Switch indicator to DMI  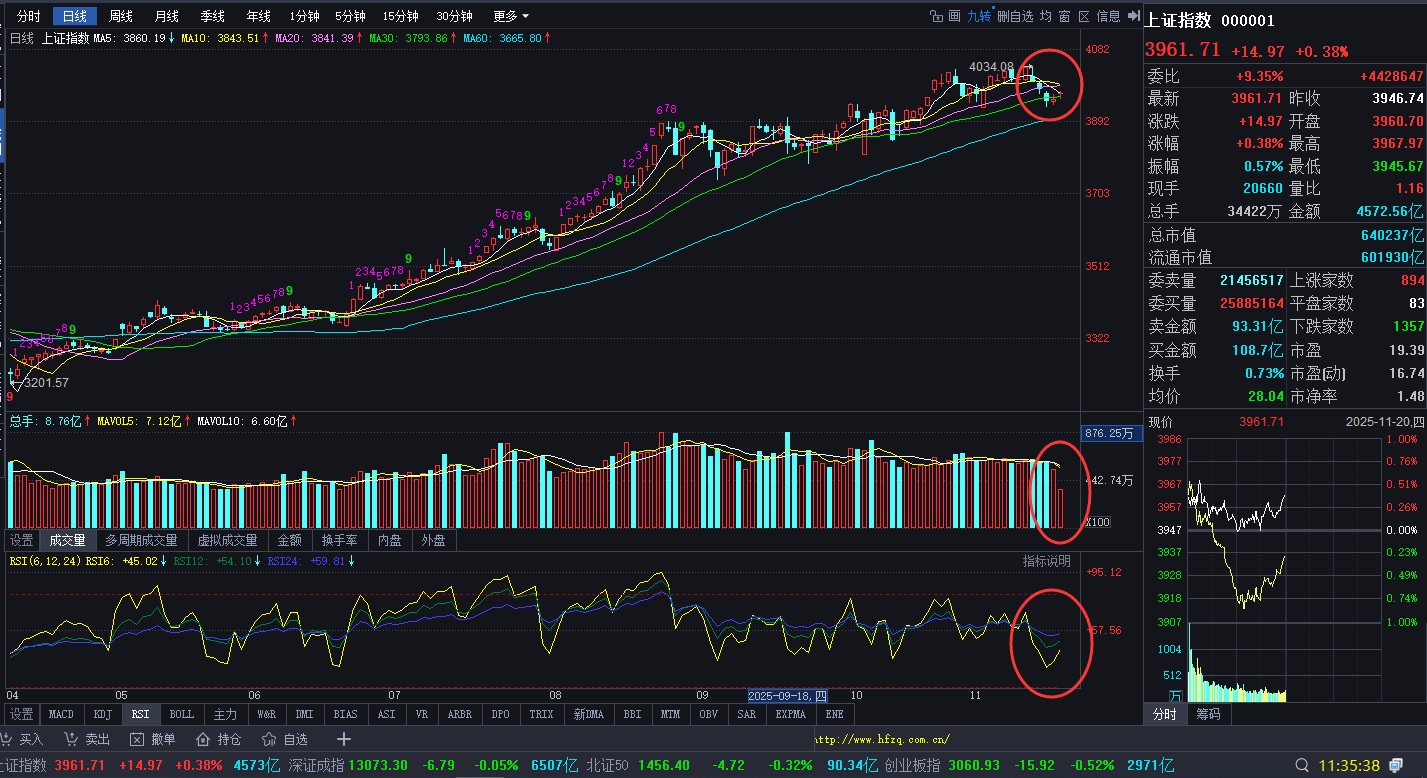click(305, 714)
